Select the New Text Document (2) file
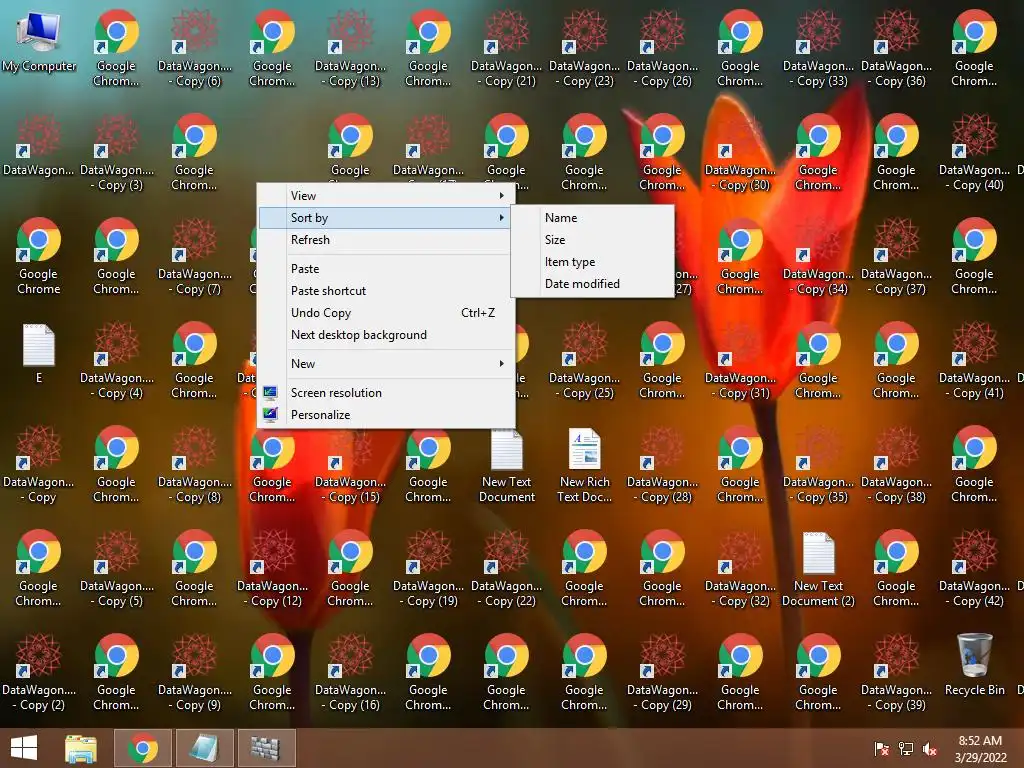This screenshot has width=1024, height=768. pyautogui.click(x=818, y=569)
